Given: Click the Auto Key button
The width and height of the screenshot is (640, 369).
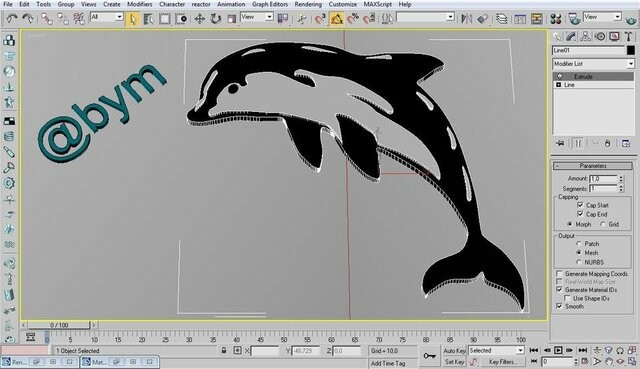Looking at the screenshot, I should tap(454, 351).
